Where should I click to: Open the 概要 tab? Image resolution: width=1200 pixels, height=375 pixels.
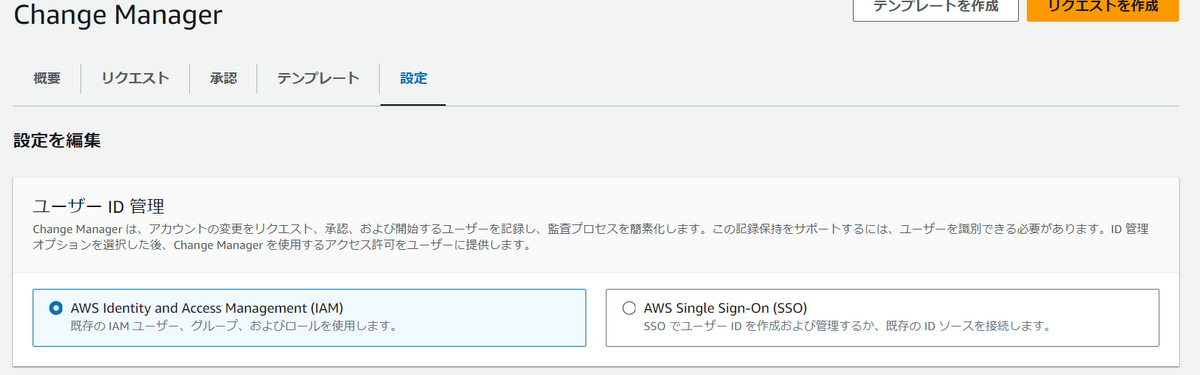click(46, 78)
